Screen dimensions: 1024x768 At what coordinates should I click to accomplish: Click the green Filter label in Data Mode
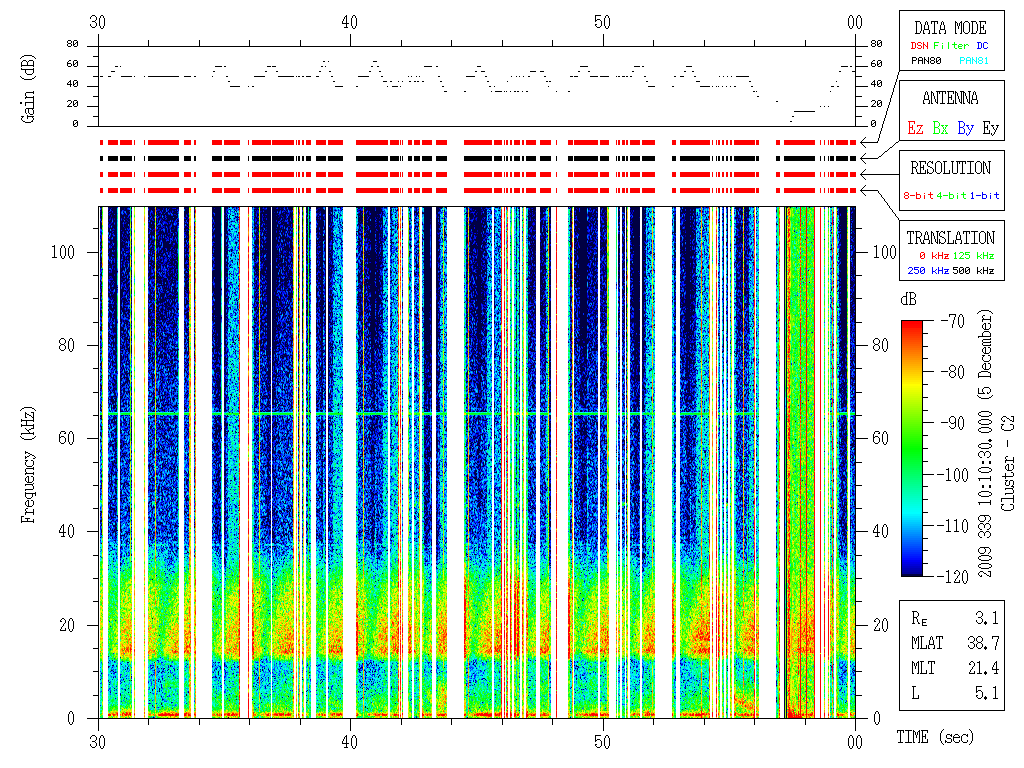tap(951, 46)
